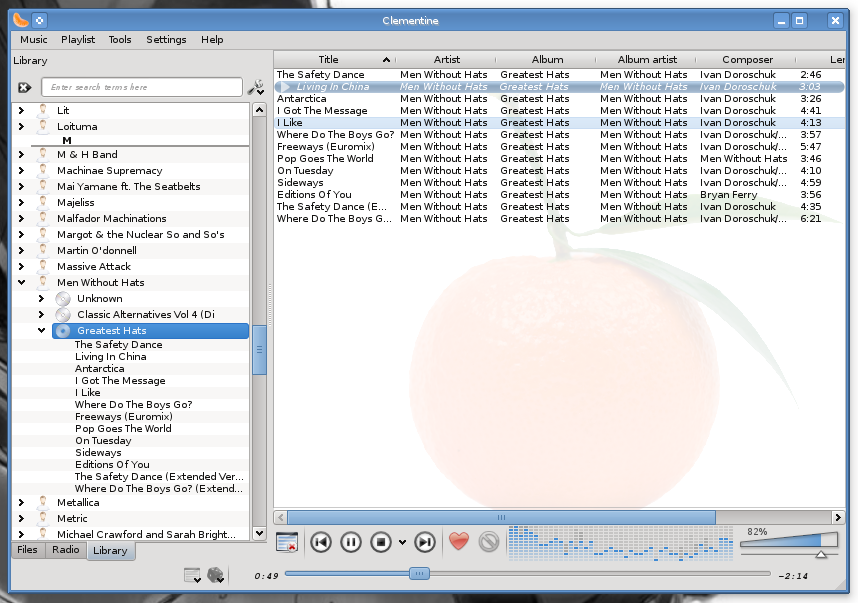
Task: Open the repeat mode icon menu
Action: click(193, 576)
